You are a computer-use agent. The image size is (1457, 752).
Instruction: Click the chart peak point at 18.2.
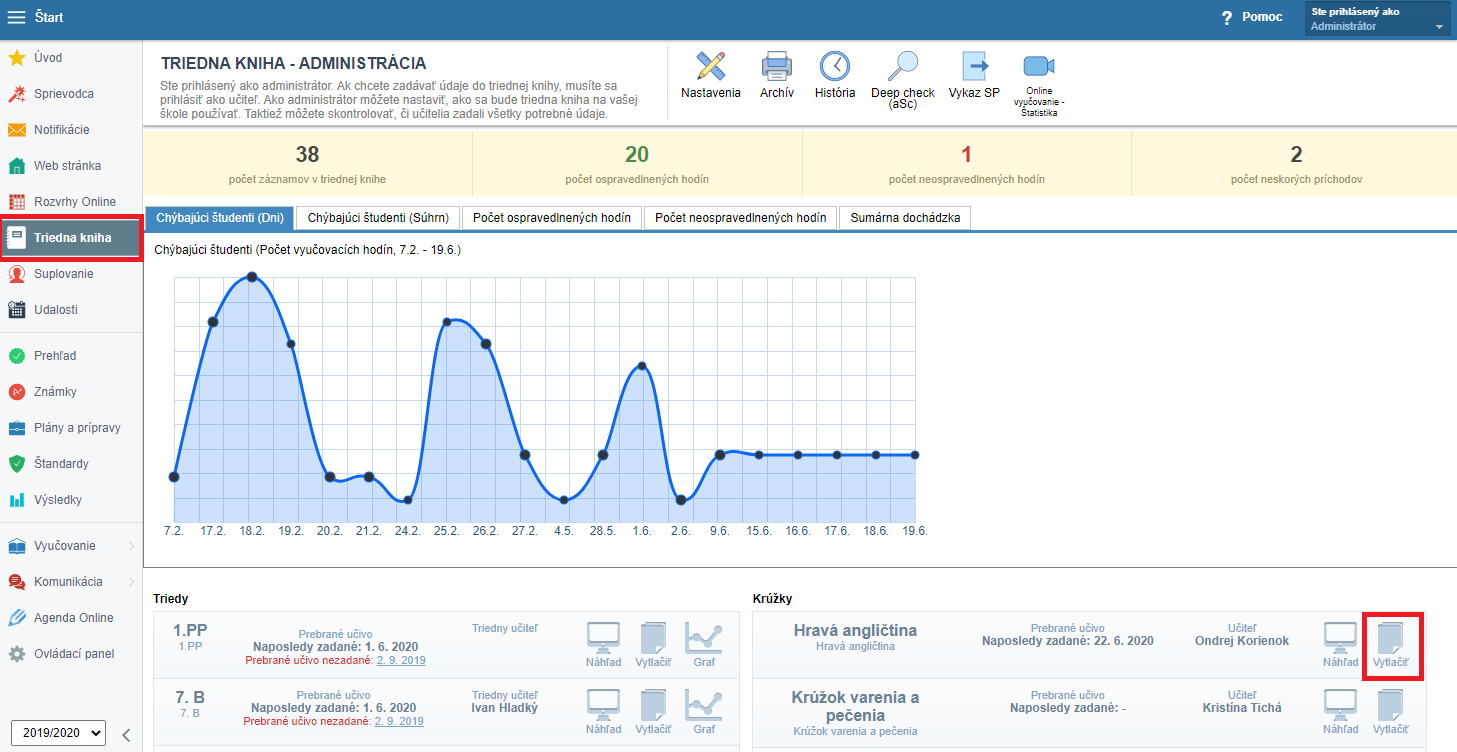click(x=252, y=277)
